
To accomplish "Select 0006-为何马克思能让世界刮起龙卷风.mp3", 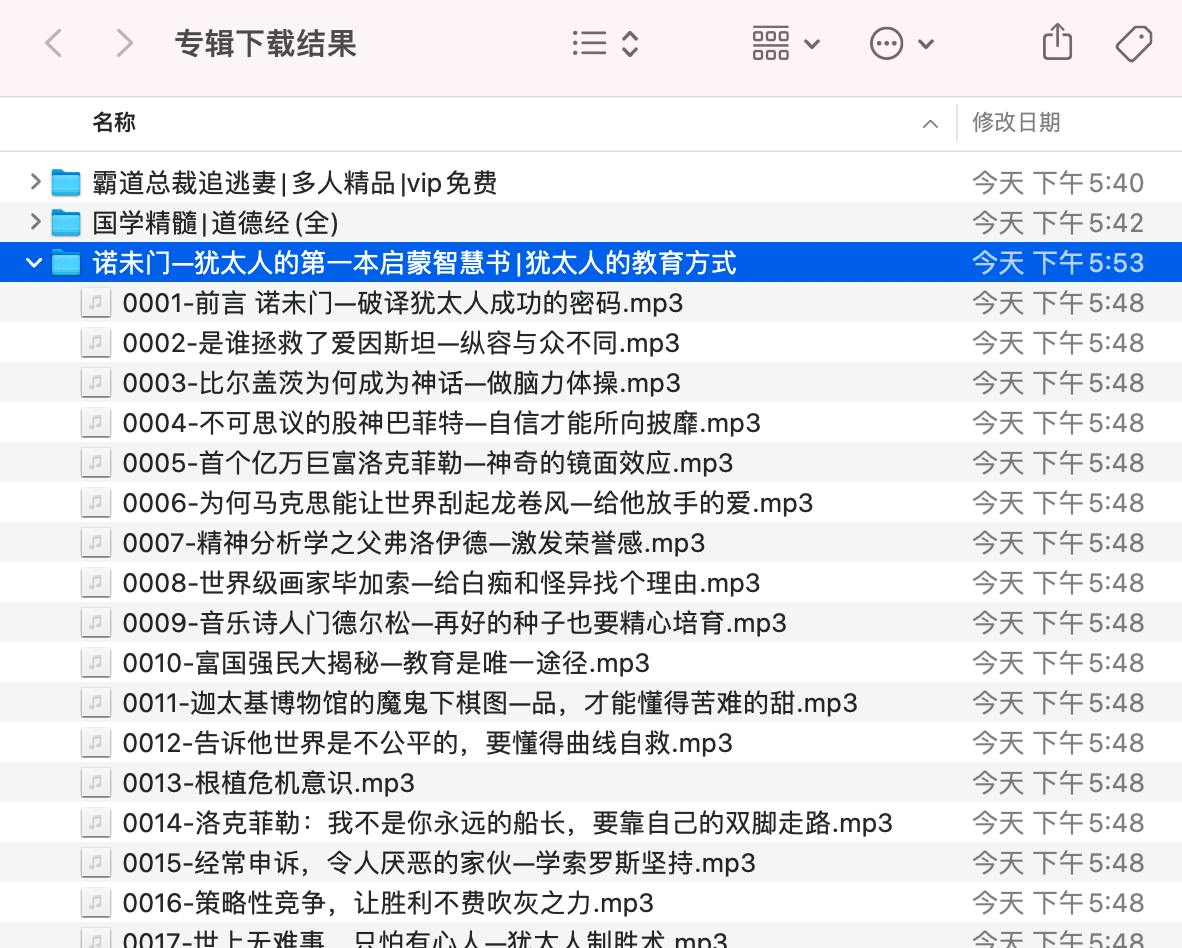I will point(468,503).
